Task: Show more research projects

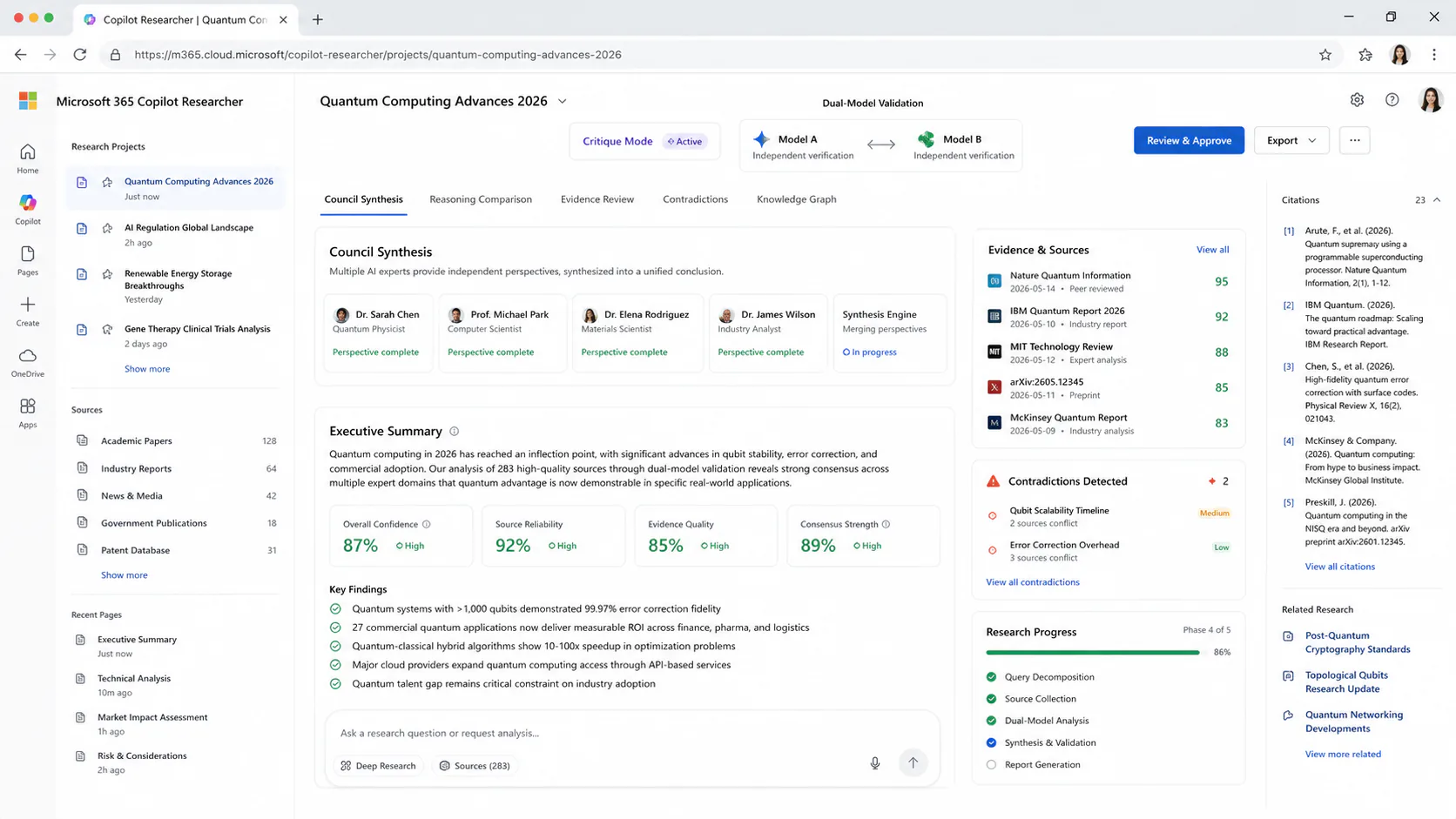Action: click(147, 369)
